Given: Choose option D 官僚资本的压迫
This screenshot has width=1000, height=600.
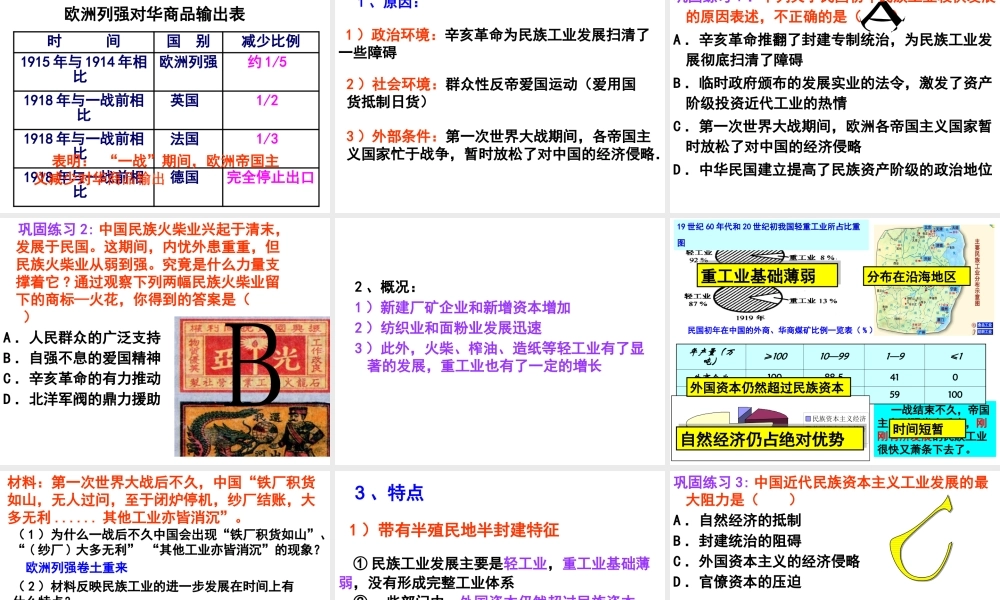Looking at the screenshot, I should click(x=737, y=582).
